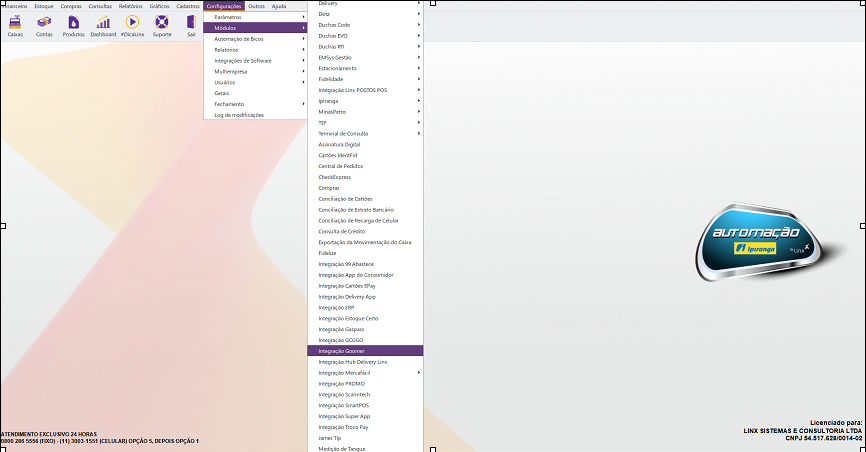This screenshot has height=452, width=866.
Task: Select Integração Scanntech module
Action: tap(365, 394)
